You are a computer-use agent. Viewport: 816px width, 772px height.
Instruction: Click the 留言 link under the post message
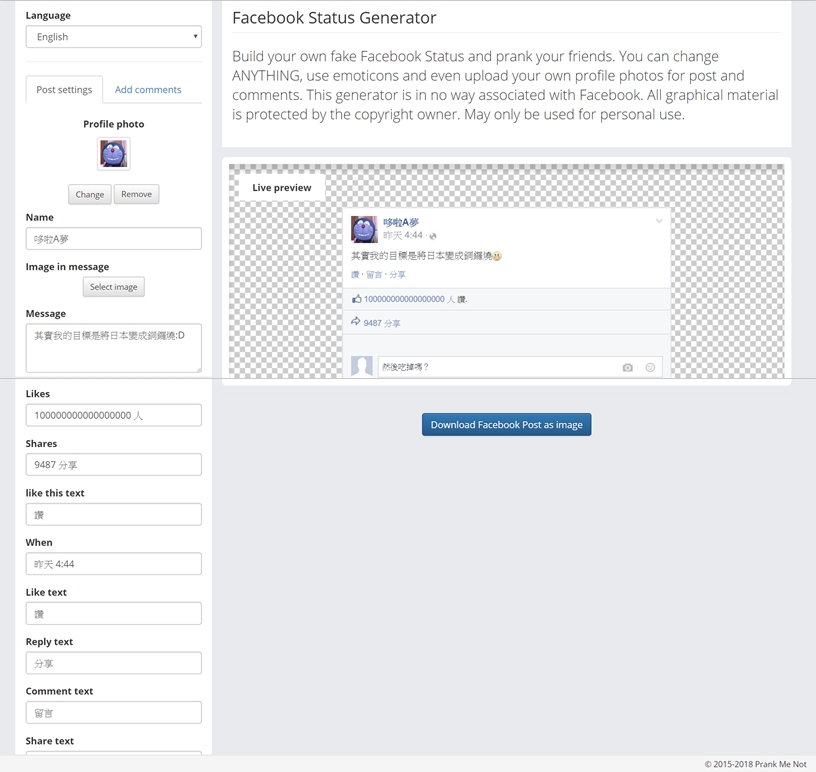tap(374, 275)
